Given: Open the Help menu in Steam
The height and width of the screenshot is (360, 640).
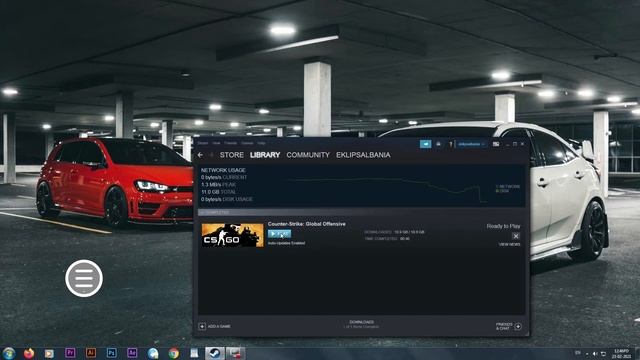Looking at the screenshot, I should [261, 143].
